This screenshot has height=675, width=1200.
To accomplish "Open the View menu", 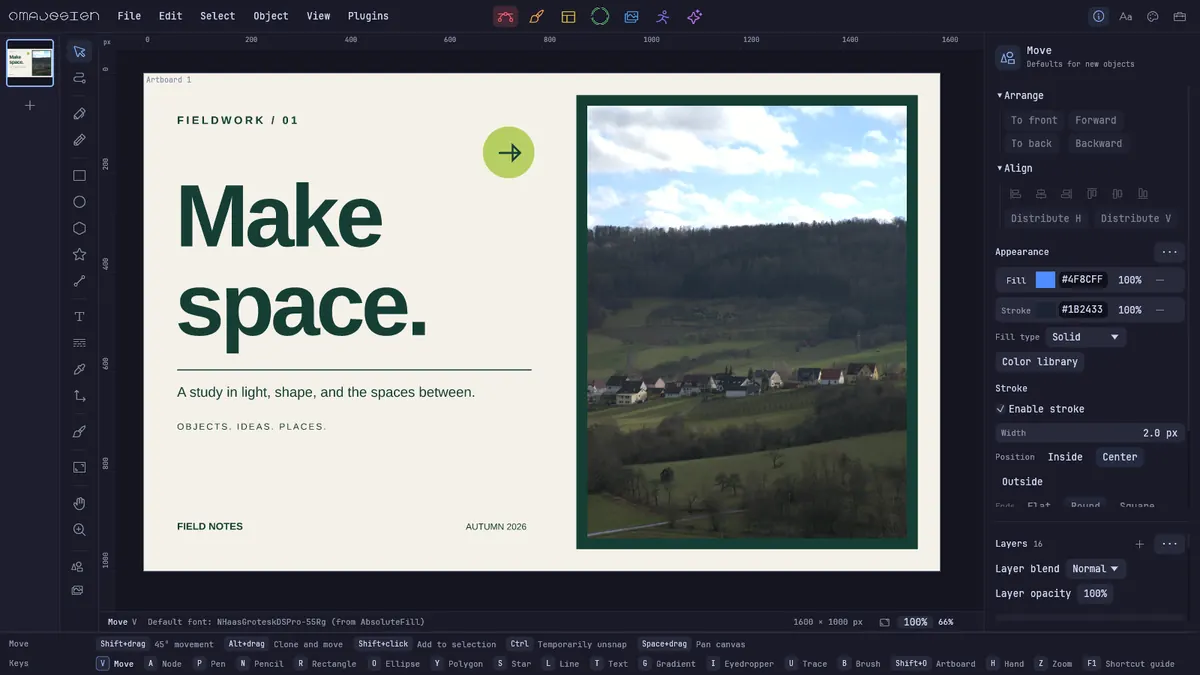I will 318,16.
